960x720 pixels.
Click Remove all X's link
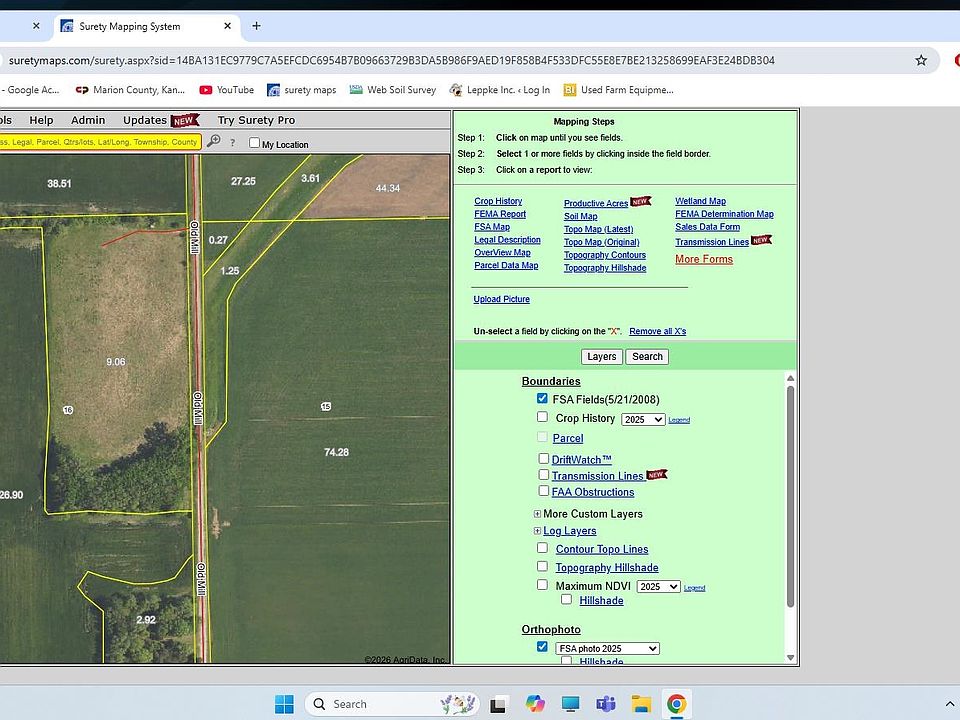pyautogui.click(x=658, y=331)
